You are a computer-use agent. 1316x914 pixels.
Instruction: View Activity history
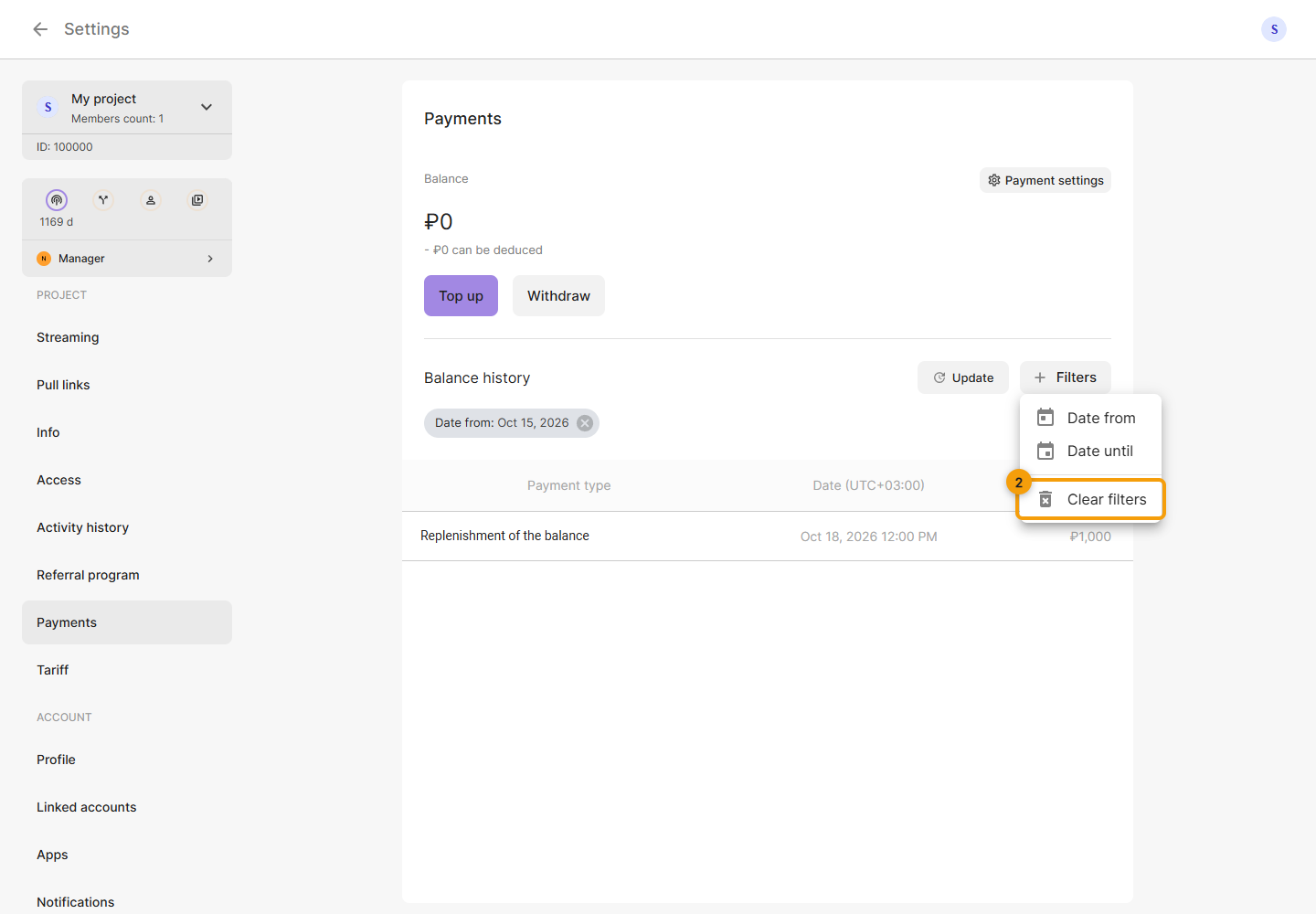(x=127, y=527)
